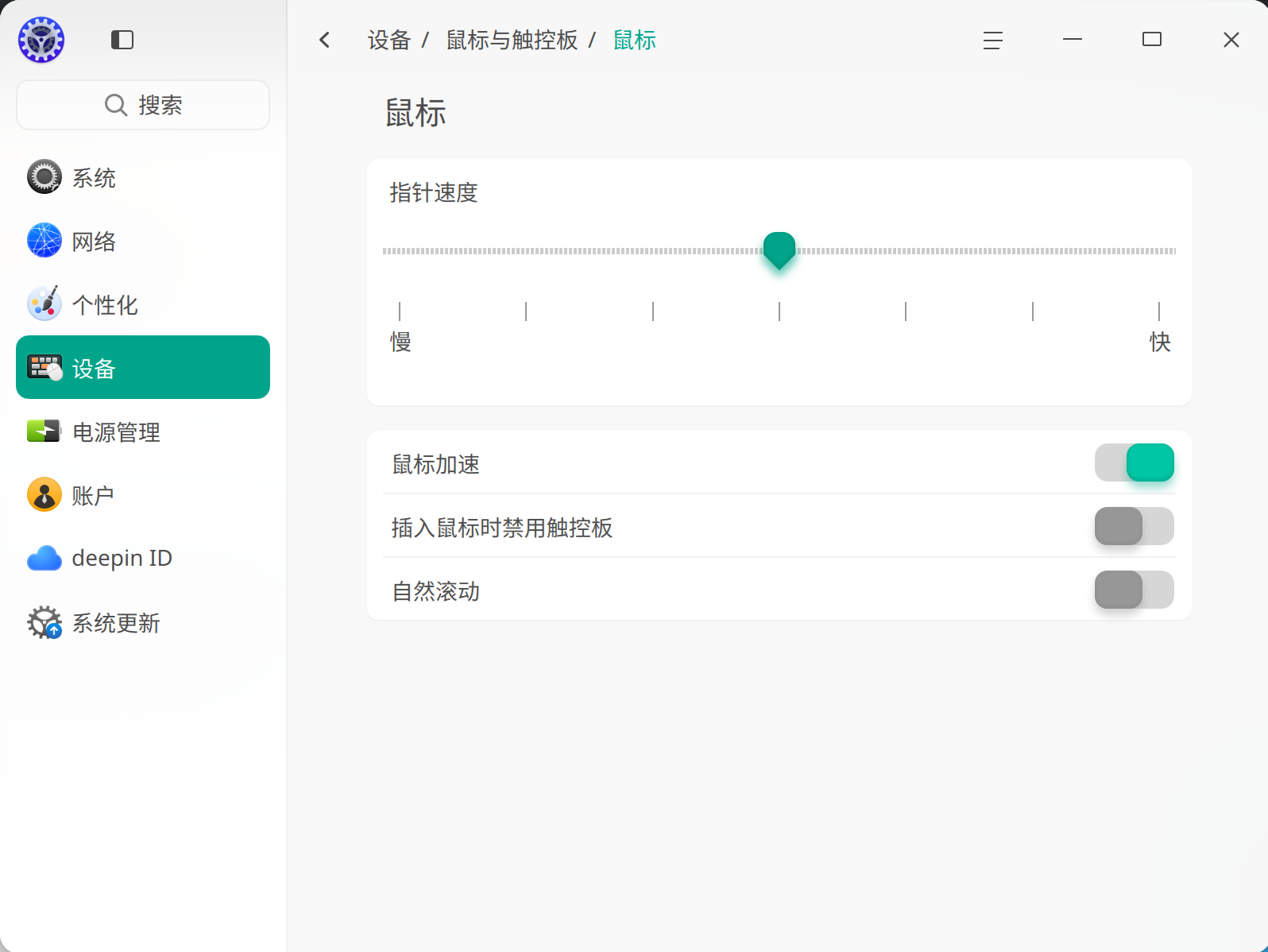Go back using the left chevron arrow

click(324, 40)
